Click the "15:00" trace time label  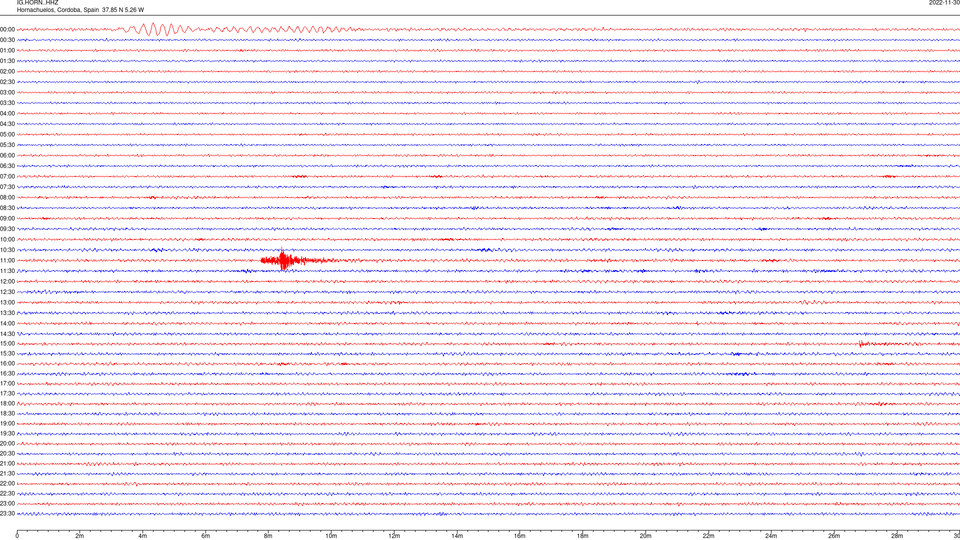[7, 343]
